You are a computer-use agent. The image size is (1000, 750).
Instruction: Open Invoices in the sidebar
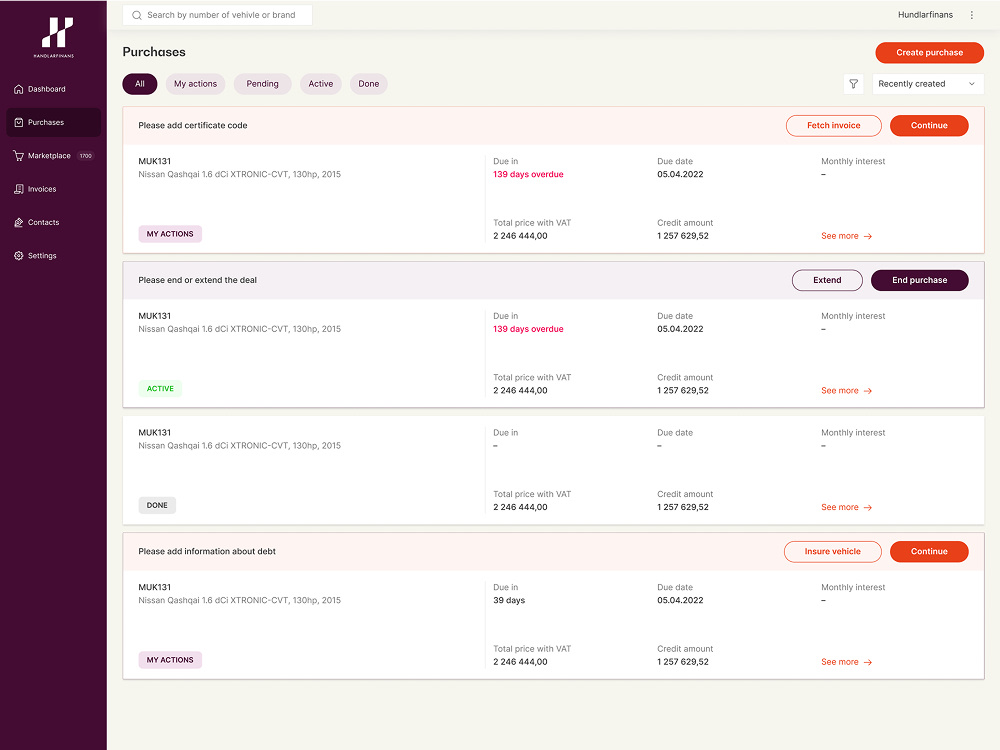[x=54, y=189]
